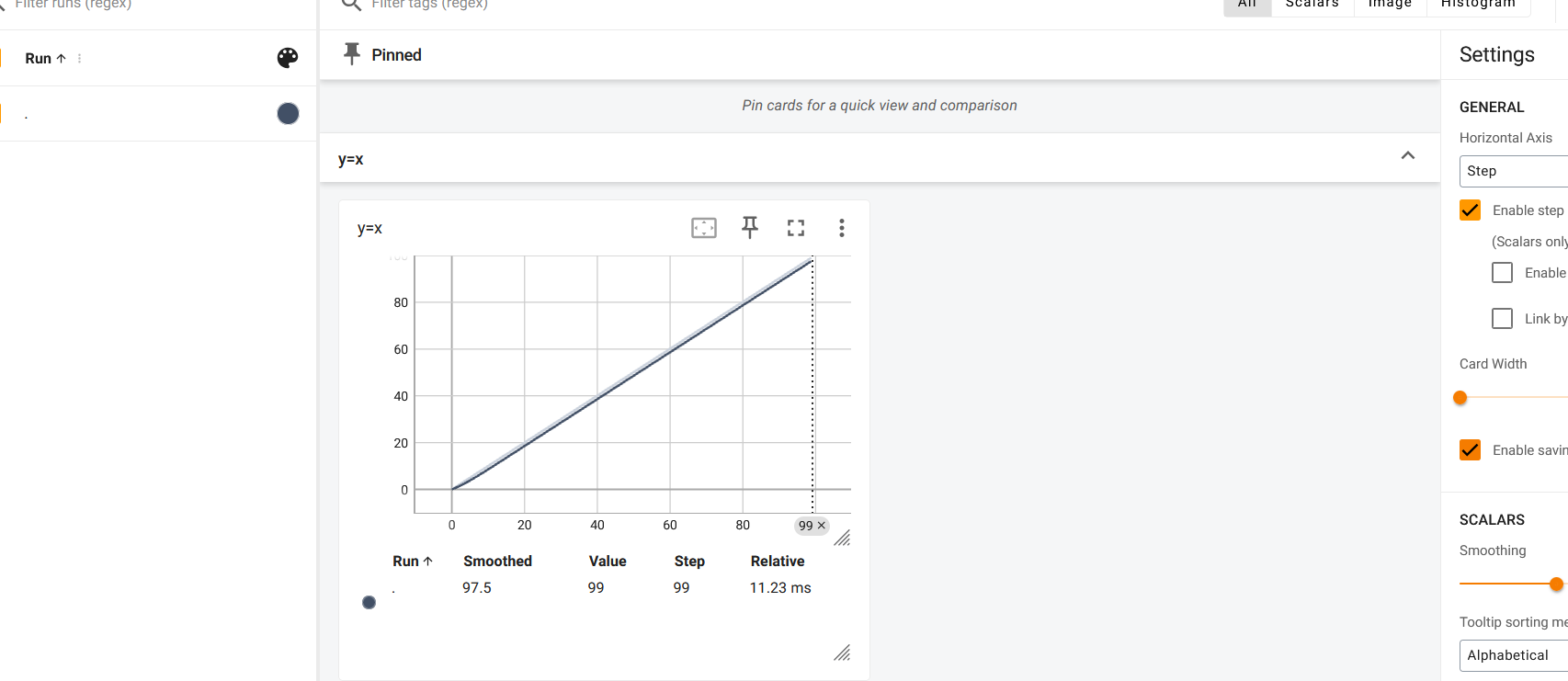Pin the y=x scalar card
The height and width of the screenshot is (681, 1568).
pyautogui.click(x=750, y=228)
